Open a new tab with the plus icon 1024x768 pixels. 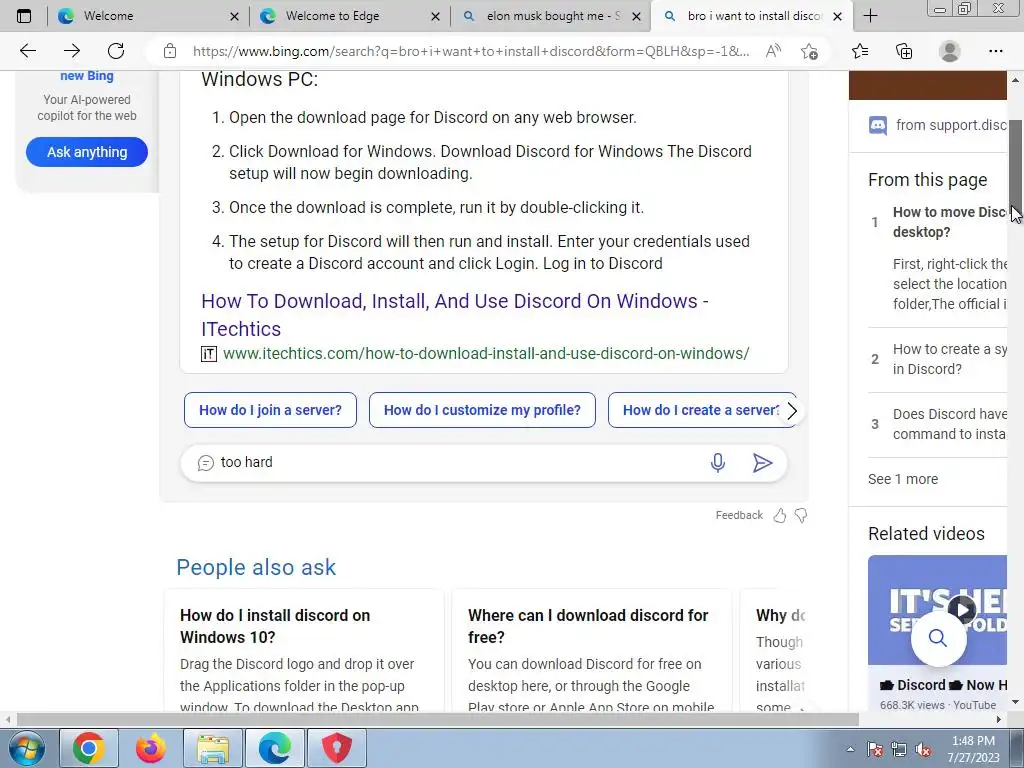click(871, 16)
